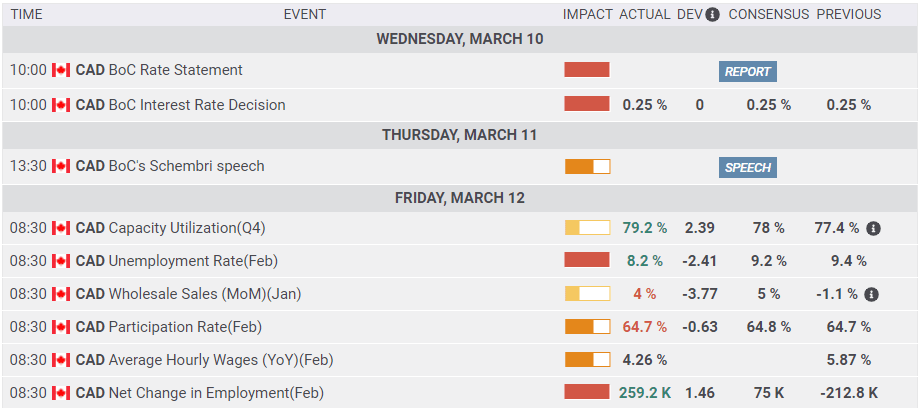Expand the Participation Rate(Feb) event row
This screenshot has height=408, width=918.
click(185, 327)
